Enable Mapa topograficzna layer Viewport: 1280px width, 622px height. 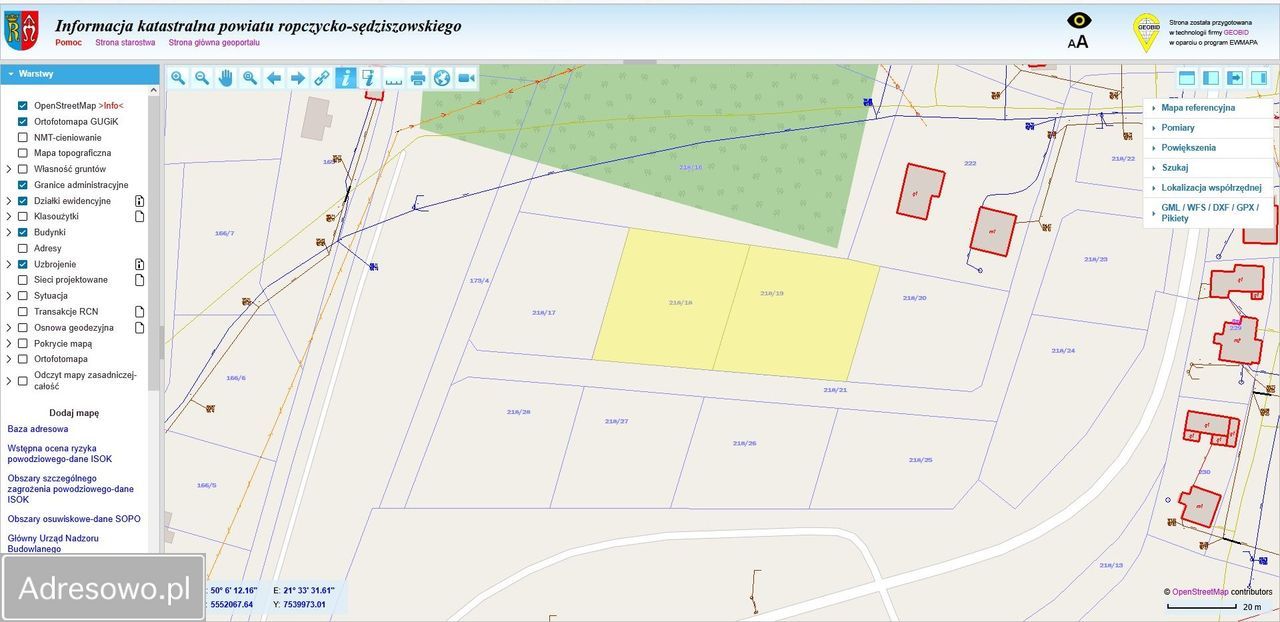point(23,153)
